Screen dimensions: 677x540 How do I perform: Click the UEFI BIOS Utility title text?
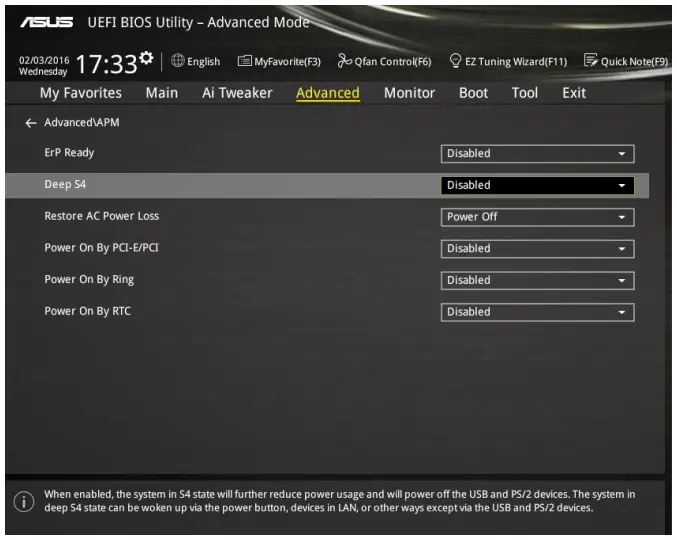click(199, 22)
